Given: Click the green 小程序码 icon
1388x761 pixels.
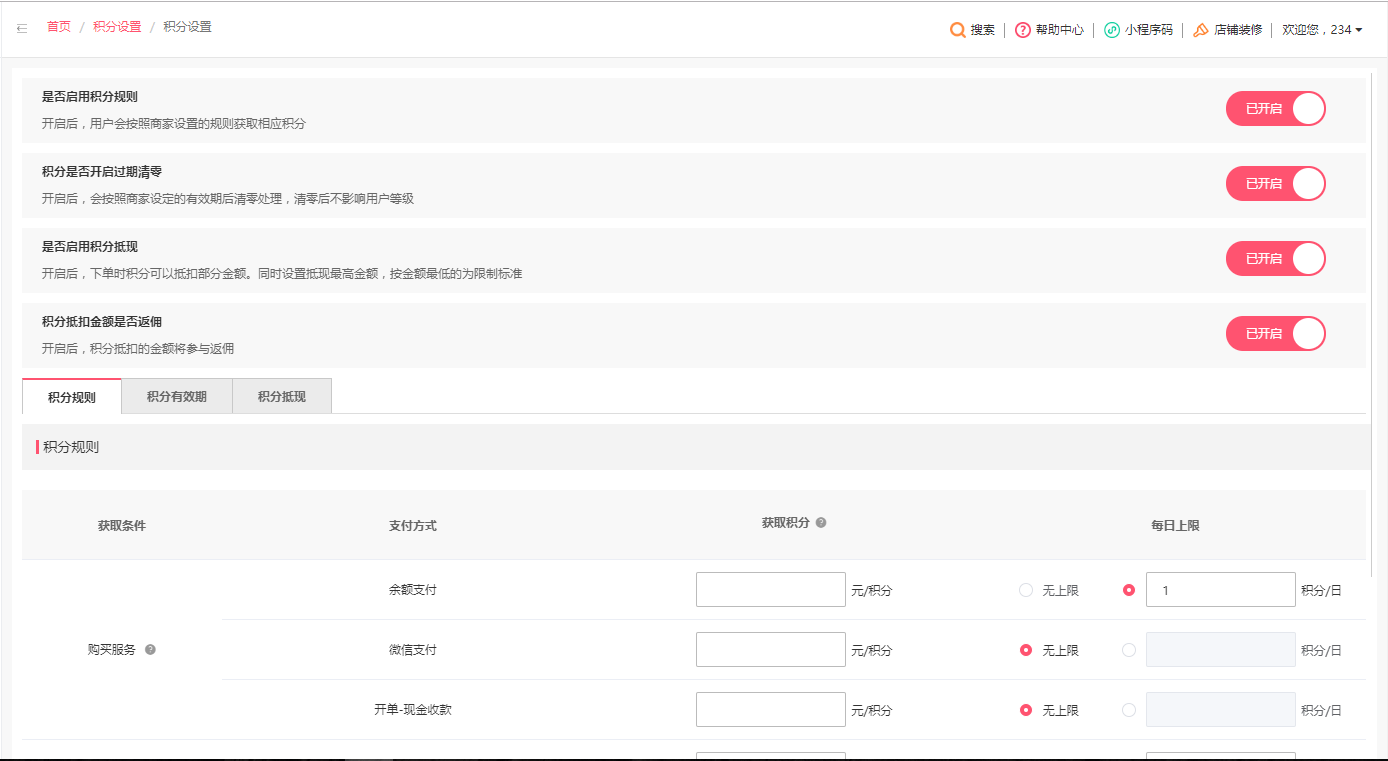Looking at the screenshot, I should (1111, 30).
